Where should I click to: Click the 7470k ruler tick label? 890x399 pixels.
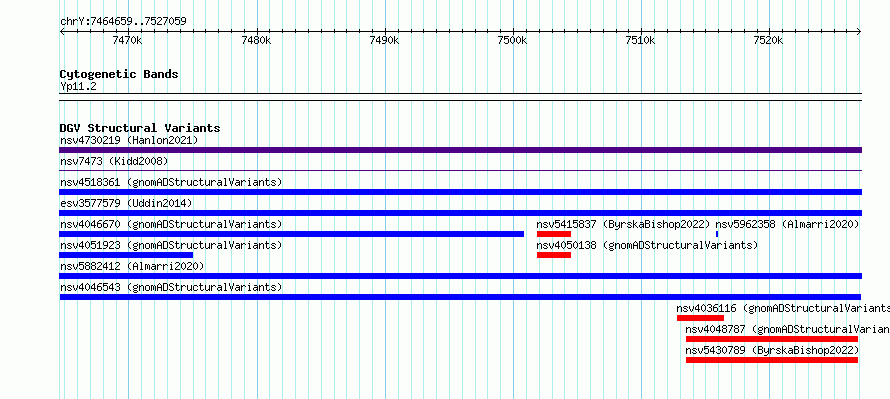pos(127,41)
